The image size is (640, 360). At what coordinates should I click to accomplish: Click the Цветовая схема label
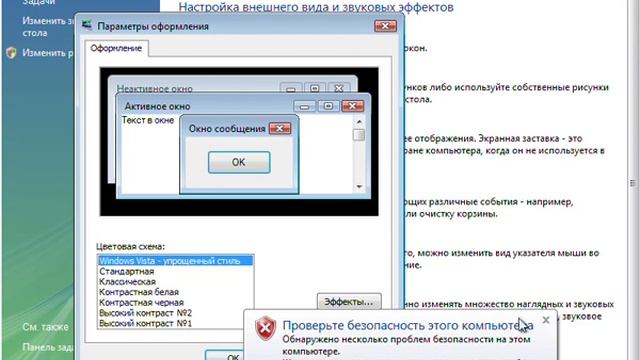click(x=131, y=247)
